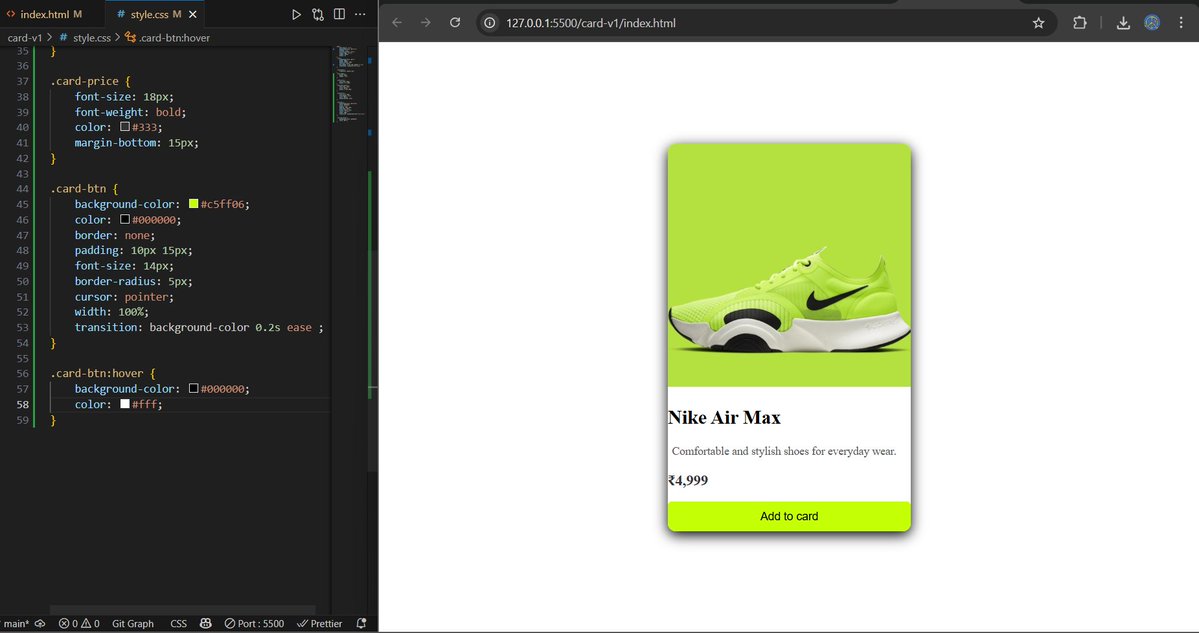Viewport: 1199px width, 633px height.
Task: Click the .card-price selector on line 37
Action: [84, 81]
